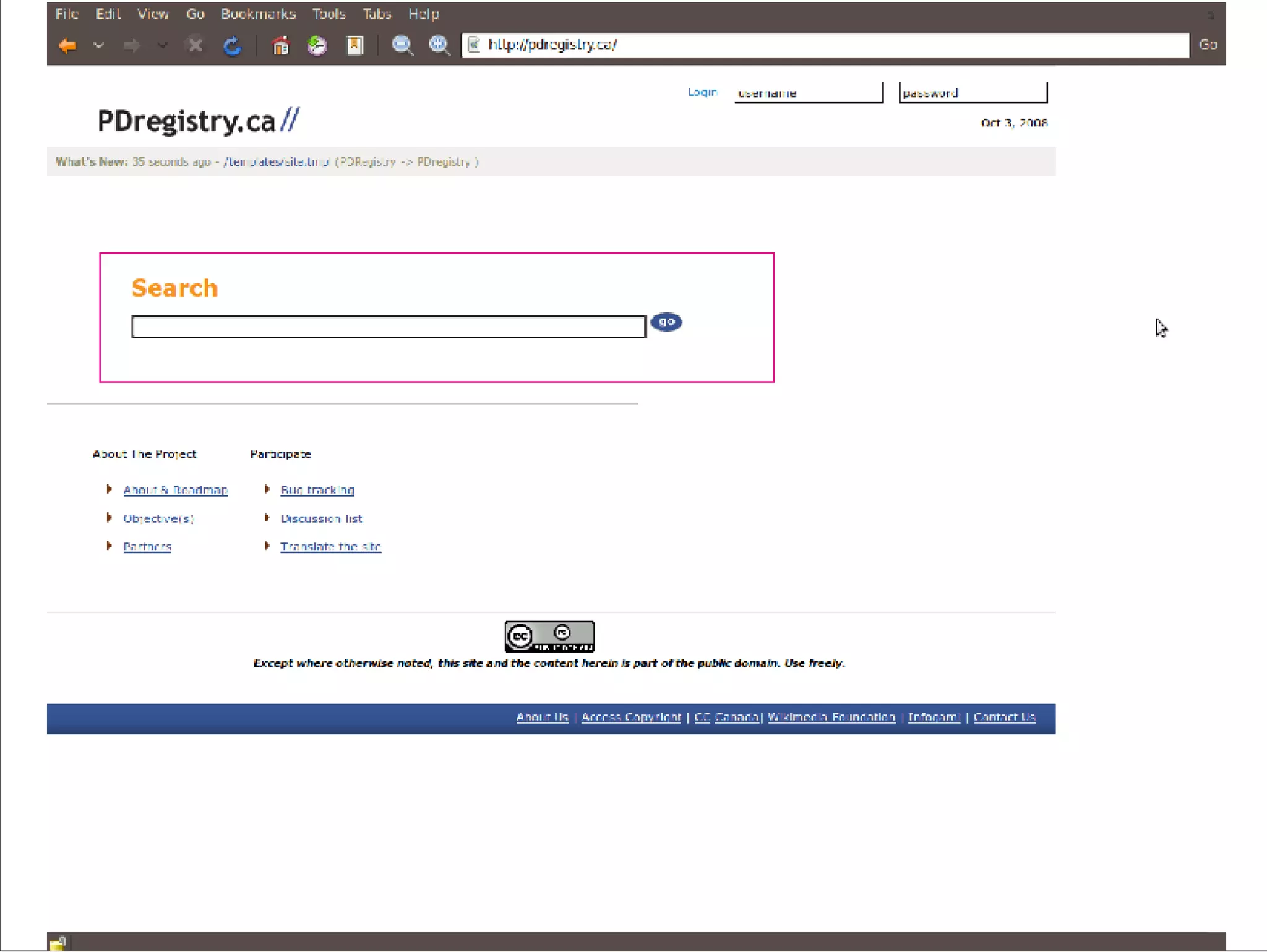Image resolution: width=1267 pixels, height=952 pixels.
Task: Click the Creative Commons license badge
Action: [549, 637]
